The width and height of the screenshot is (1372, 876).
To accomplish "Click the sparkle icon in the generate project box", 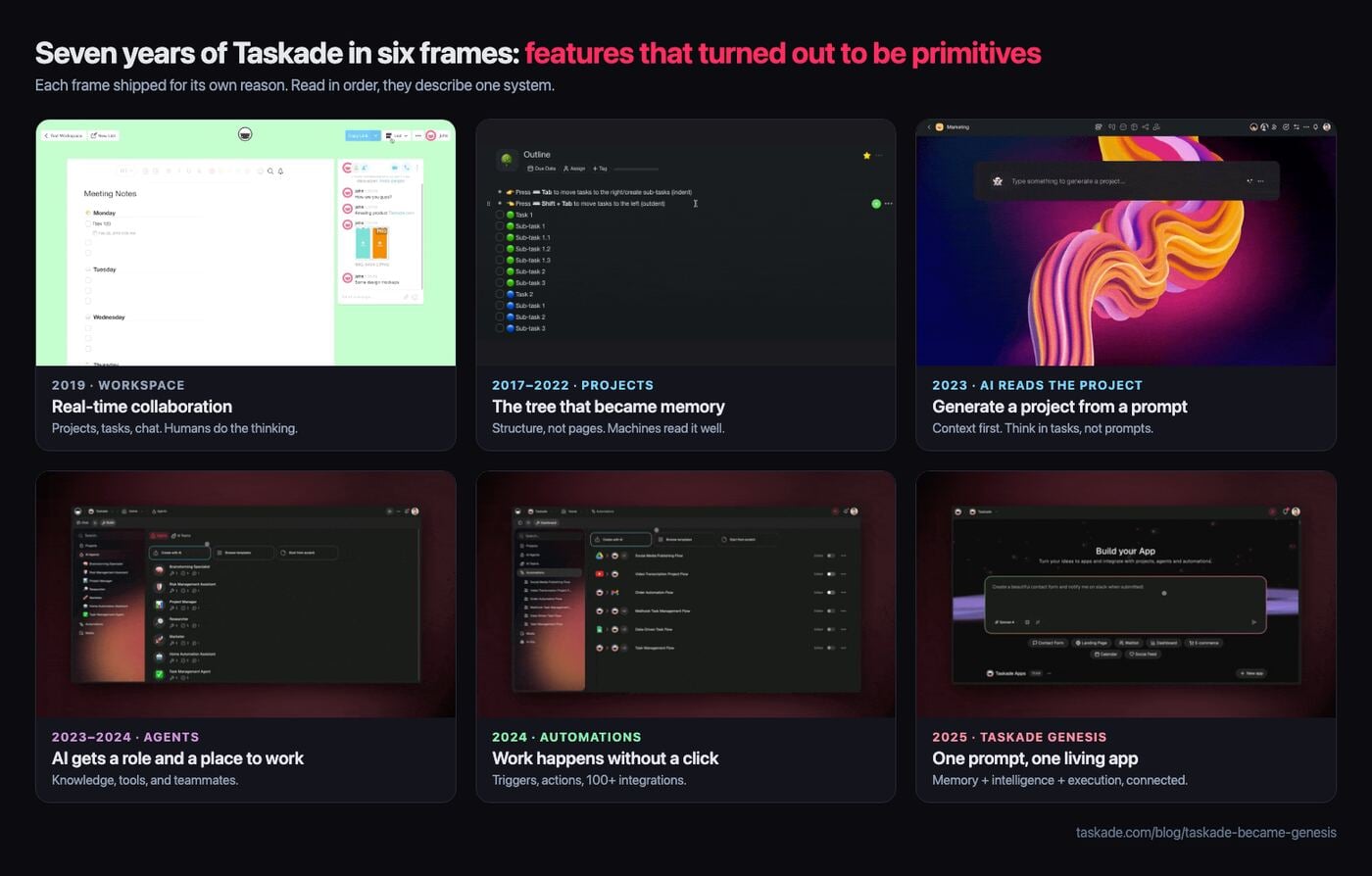I will pos(1249,181).
